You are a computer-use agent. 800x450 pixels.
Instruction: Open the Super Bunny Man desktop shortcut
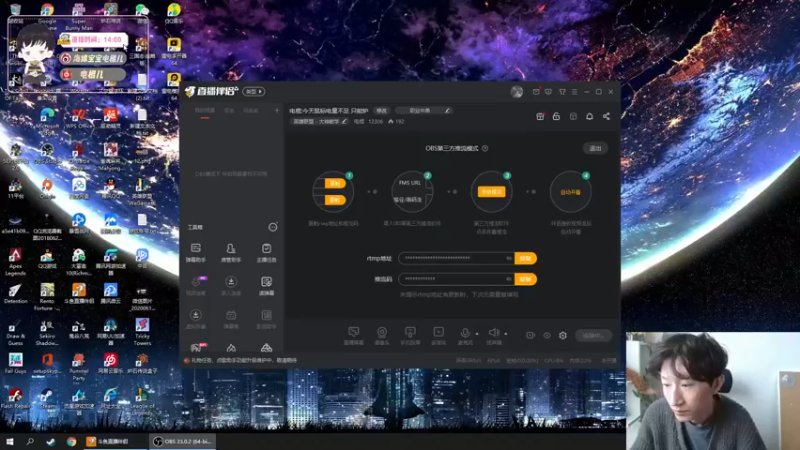(x=79, y=16)
